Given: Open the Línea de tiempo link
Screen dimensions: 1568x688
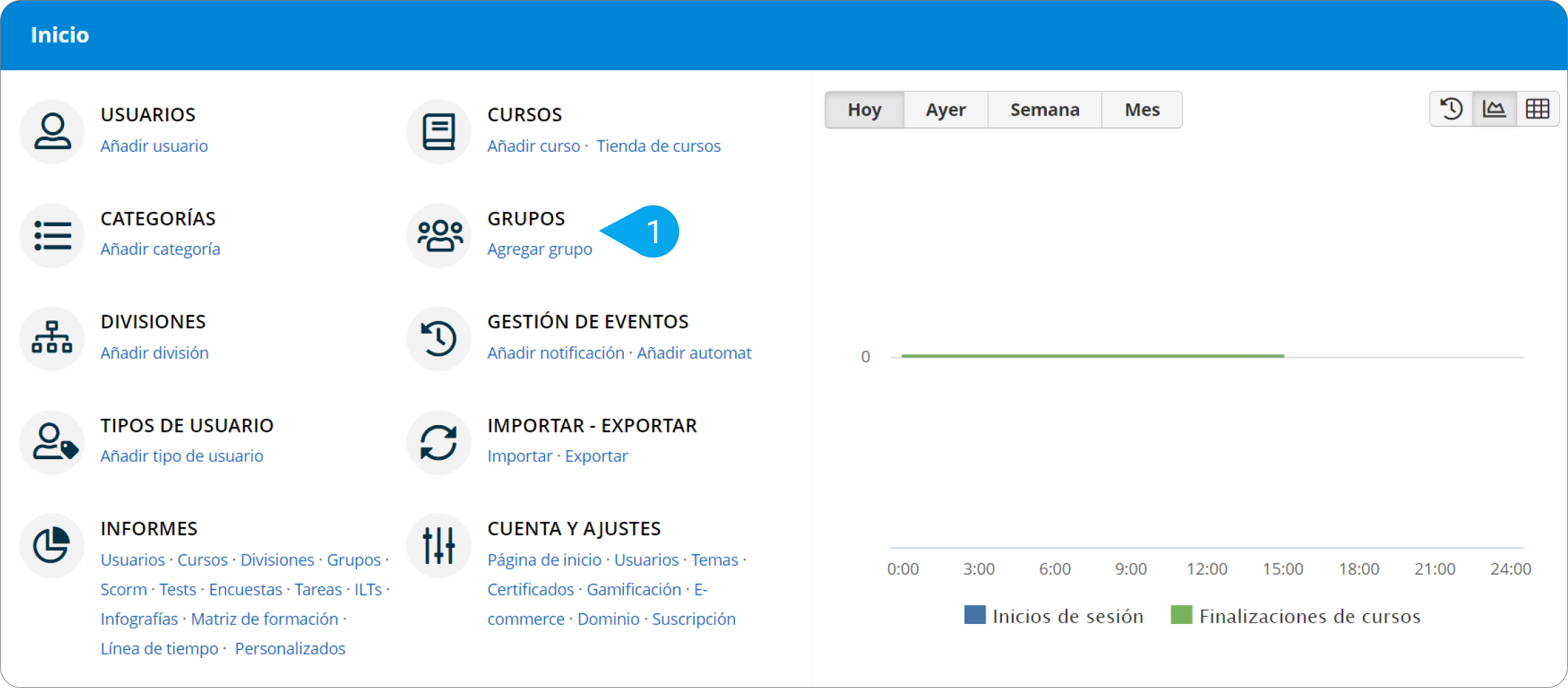Looking at the screenshot, I should click(159, 648).
